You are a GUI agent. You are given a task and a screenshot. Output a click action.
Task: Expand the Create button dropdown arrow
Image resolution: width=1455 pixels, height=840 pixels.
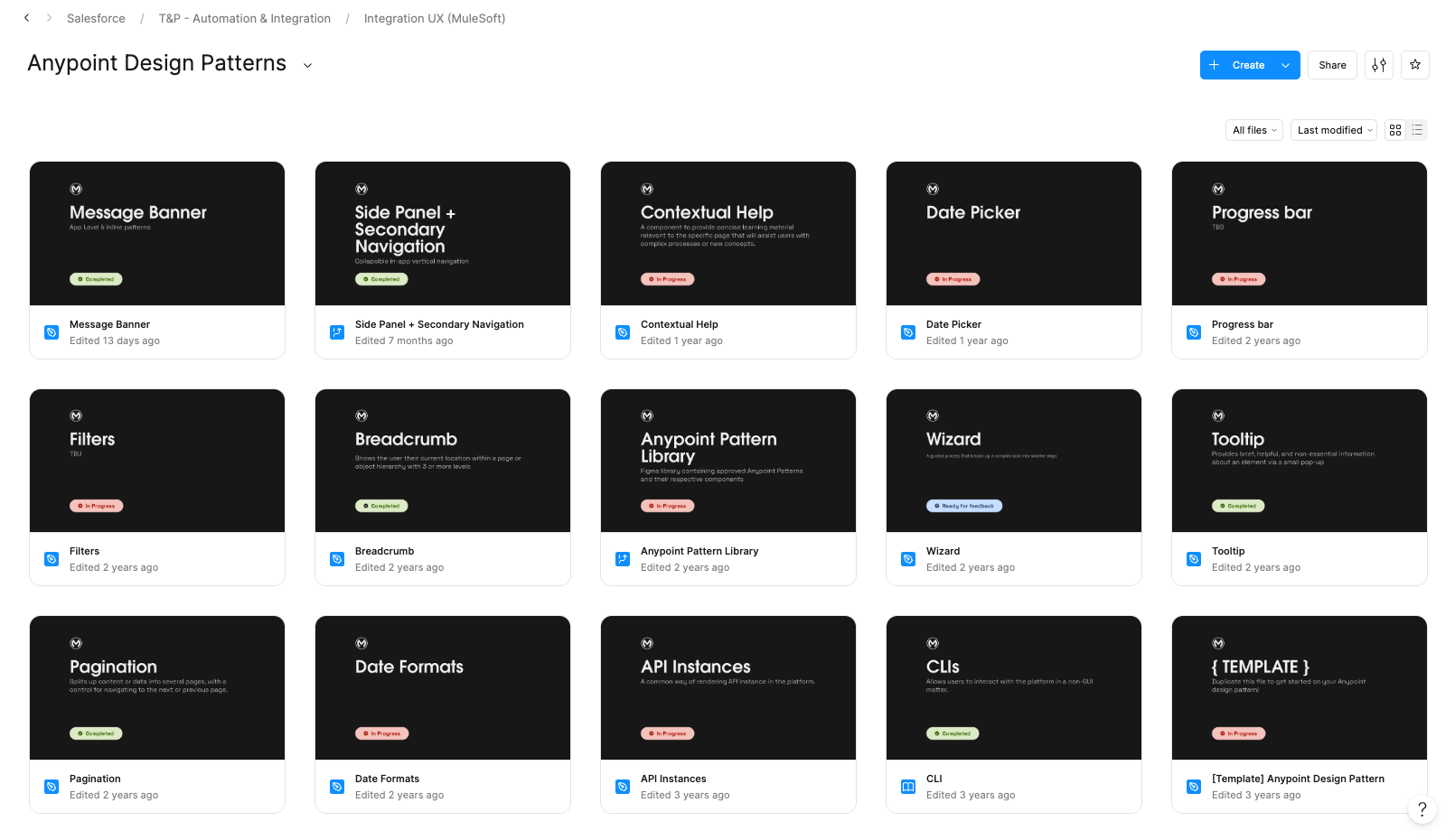pos(1286,65)
